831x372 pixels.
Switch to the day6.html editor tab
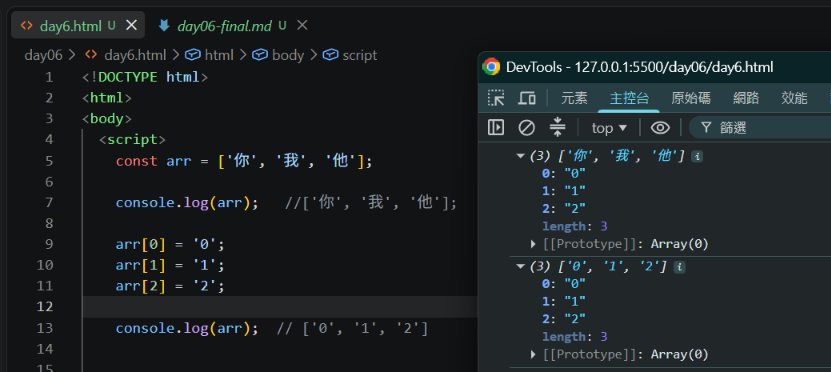(x=78, y=25)
